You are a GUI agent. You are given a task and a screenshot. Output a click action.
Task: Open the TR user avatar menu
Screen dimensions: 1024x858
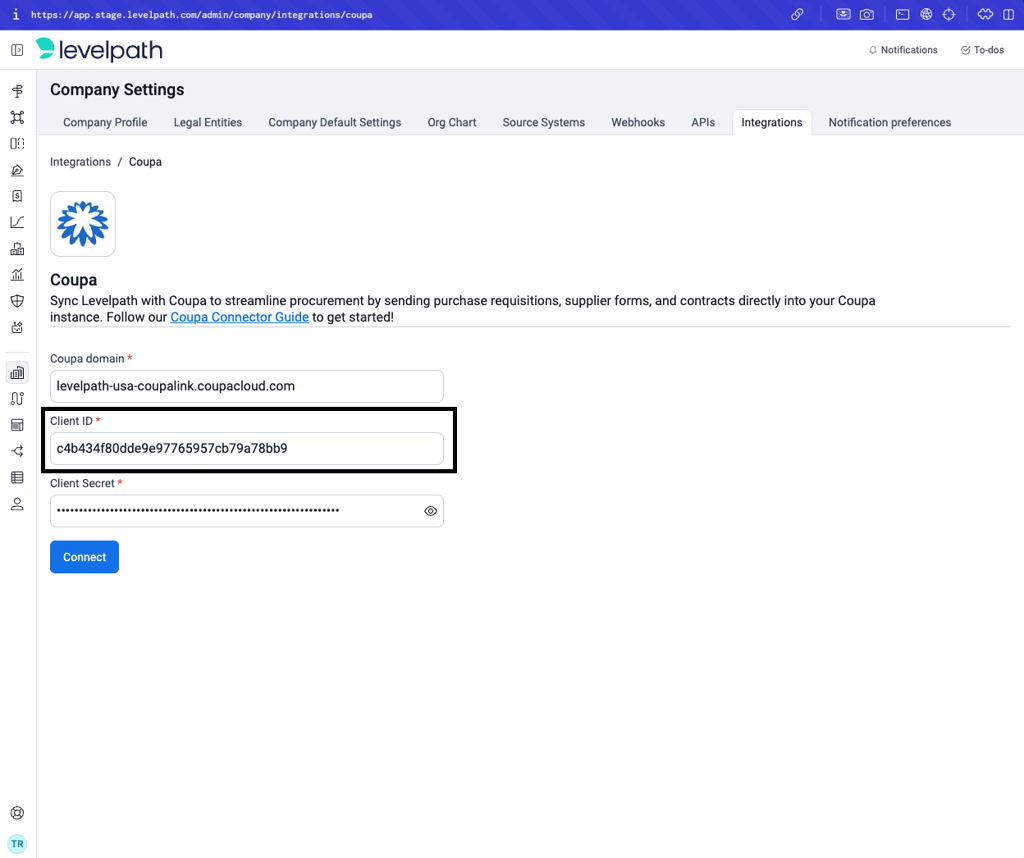(17, 843)
